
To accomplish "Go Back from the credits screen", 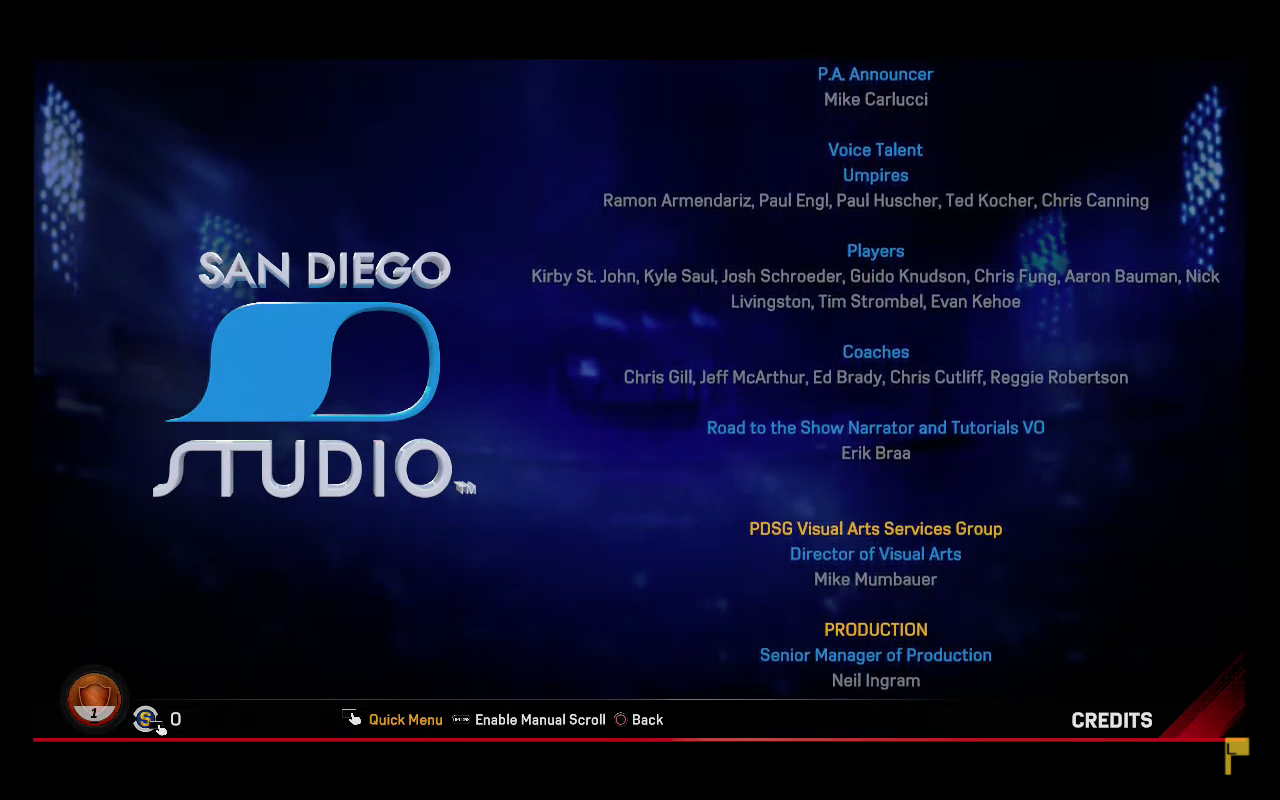I will coord(647,720).
